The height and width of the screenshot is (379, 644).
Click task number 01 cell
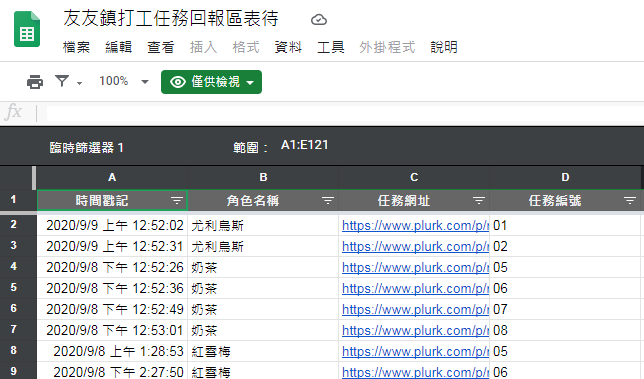click(x=565, y=225)
